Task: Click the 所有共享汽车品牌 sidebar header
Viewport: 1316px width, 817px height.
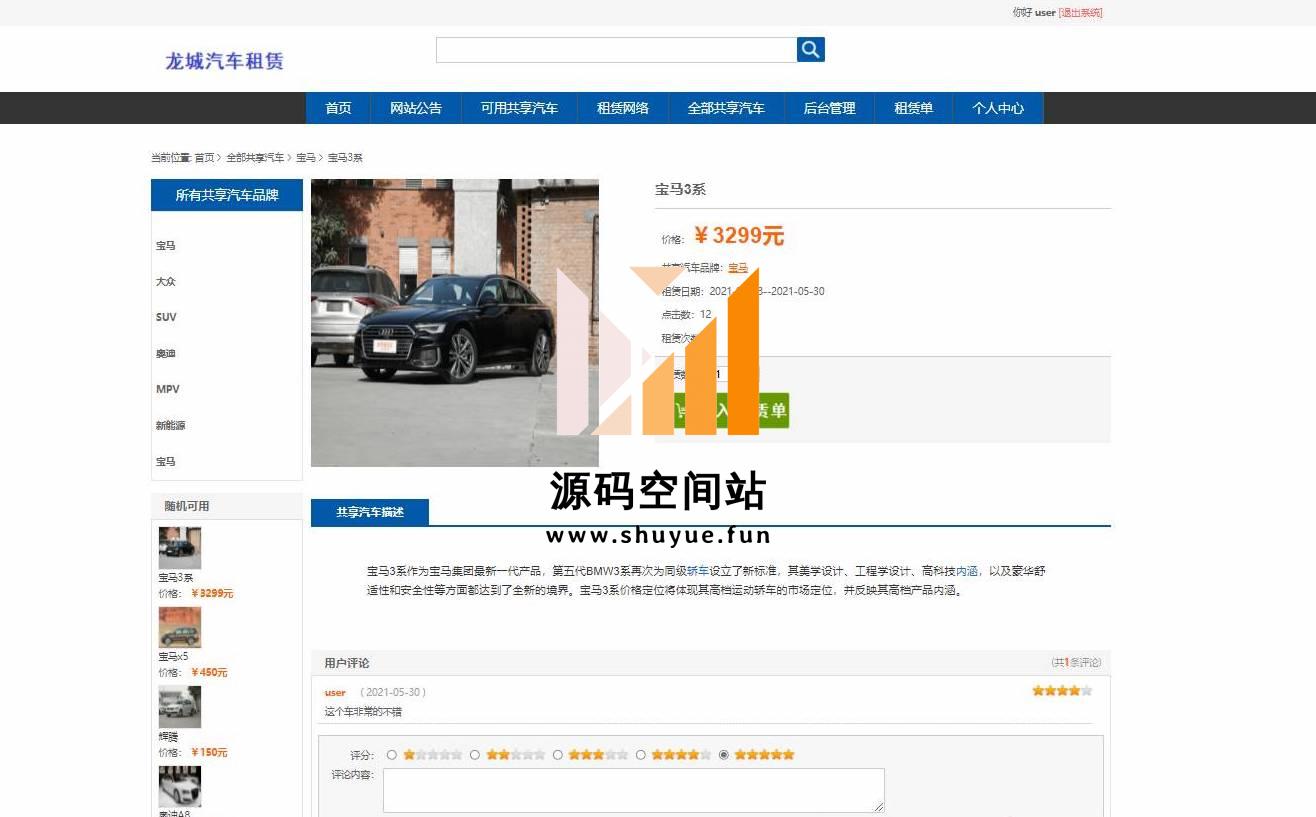Action: (x=227, y=195)
